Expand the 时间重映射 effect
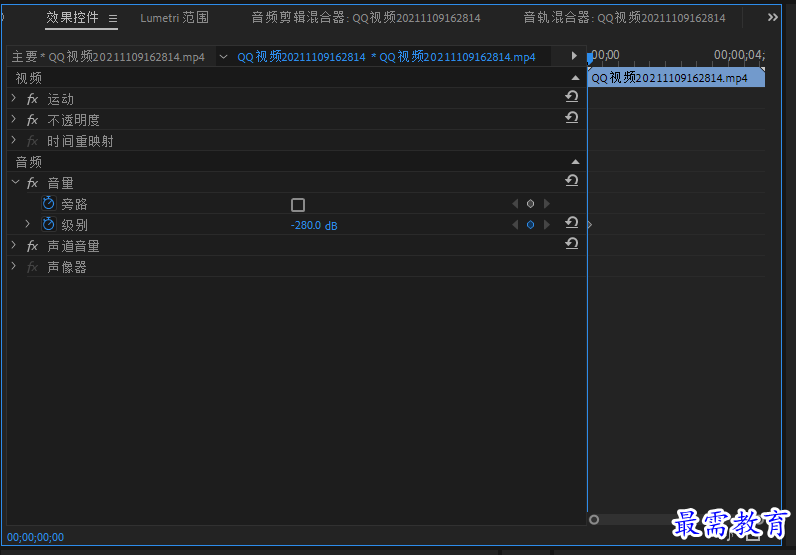796x555 pixels. pyautogui.click(x=14, y=140)
